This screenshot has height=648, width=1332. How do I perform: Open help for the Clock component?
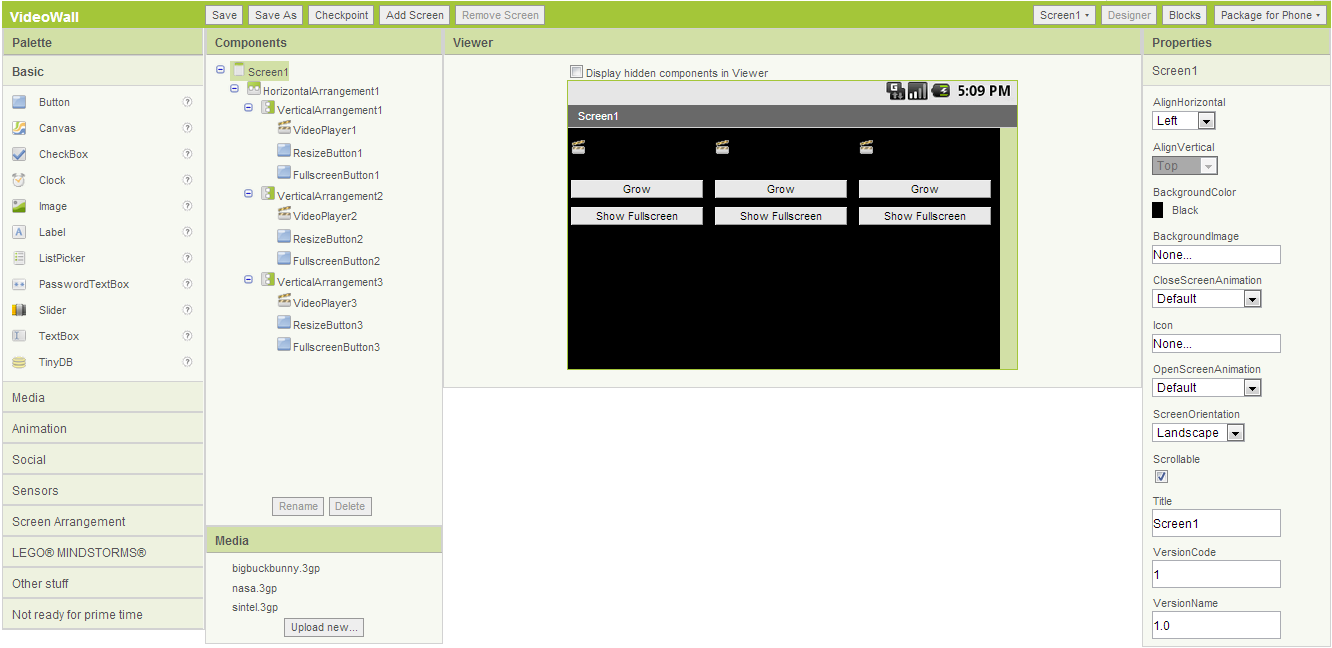(187, 180)
